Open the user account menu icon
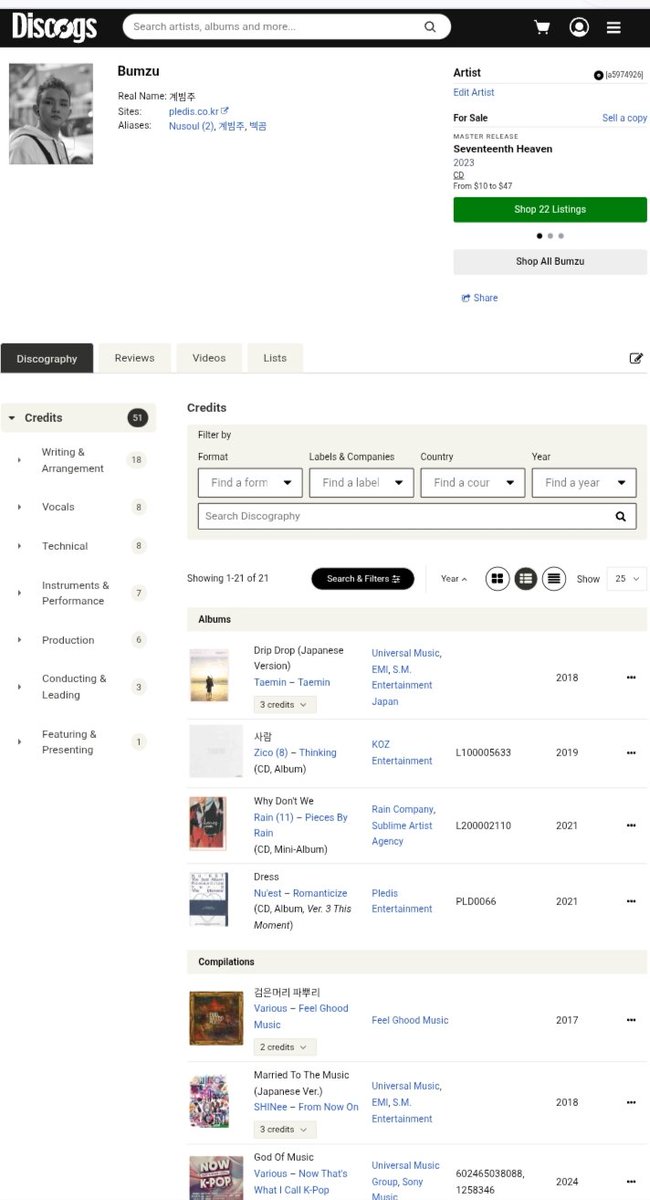This screenshot has width=650, height=1200. 579,27
